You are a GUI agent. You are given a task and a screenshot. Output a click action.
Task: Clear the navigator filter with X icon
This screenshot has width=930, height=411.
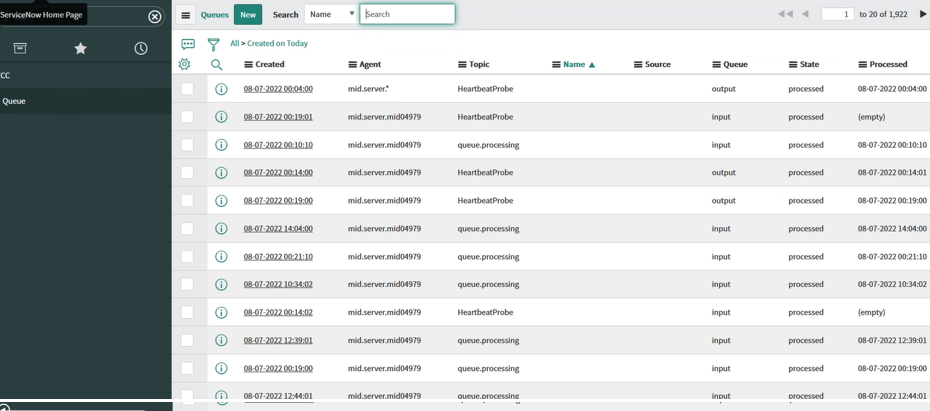154,17
